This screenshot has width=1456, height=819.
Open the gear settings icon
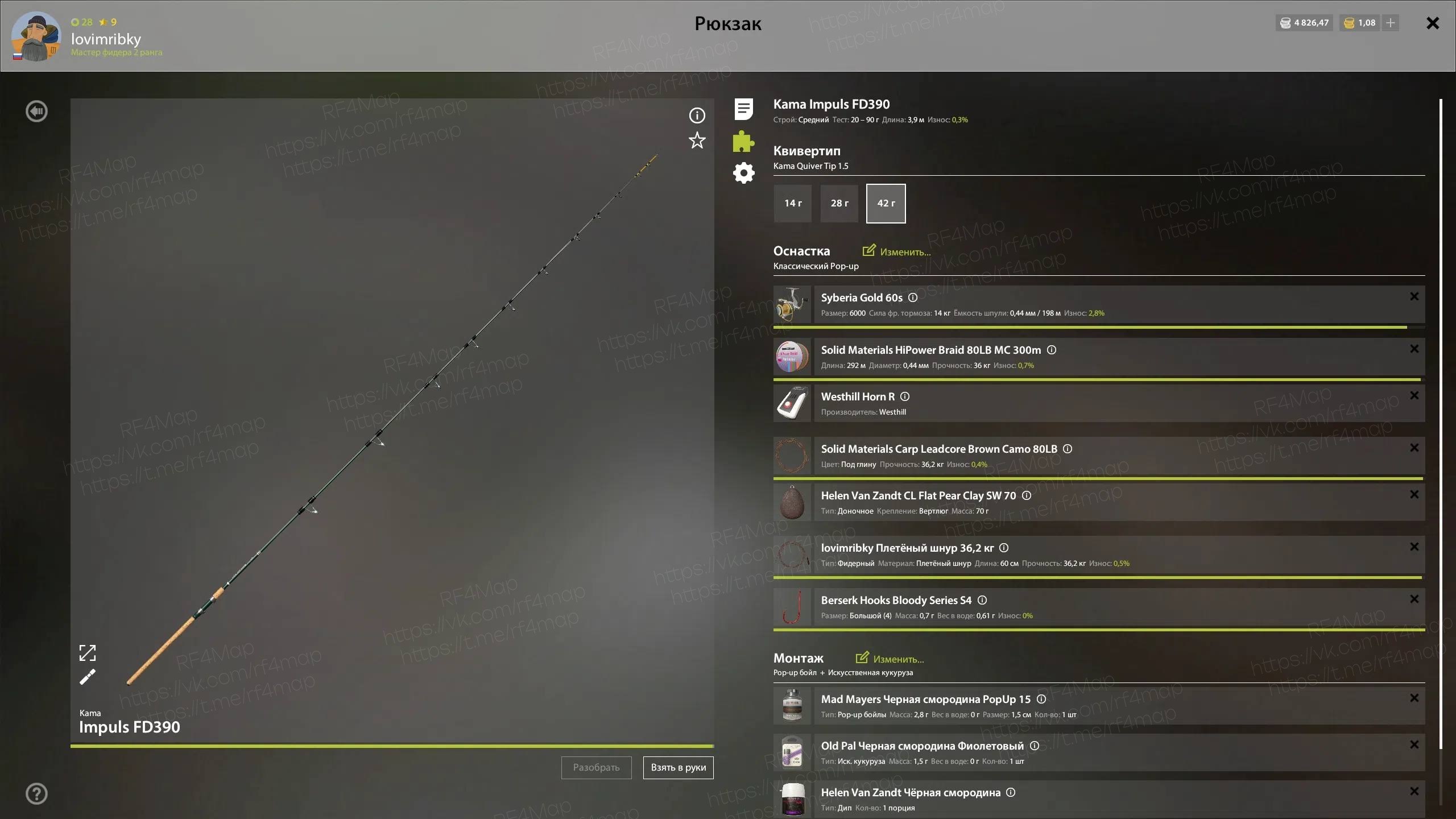(743, 173)
